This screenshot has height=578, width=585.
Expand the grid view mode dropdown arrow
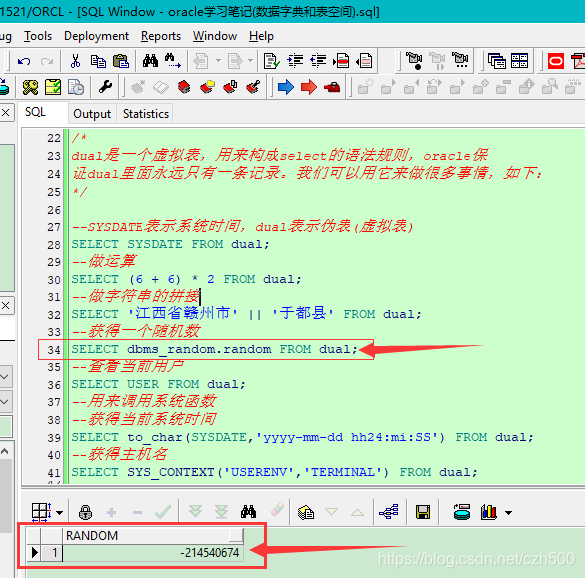tap(59, 513)
